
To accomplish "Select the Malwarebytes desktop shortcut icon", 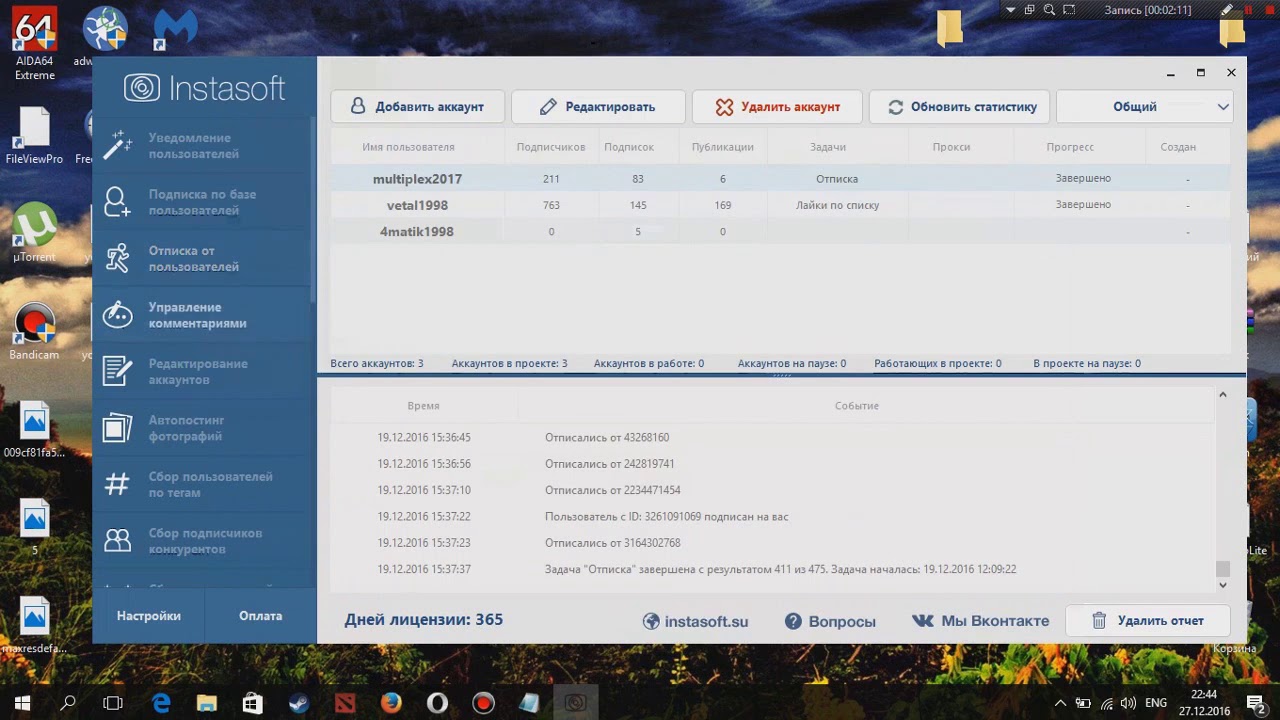I will click(174, 28).
